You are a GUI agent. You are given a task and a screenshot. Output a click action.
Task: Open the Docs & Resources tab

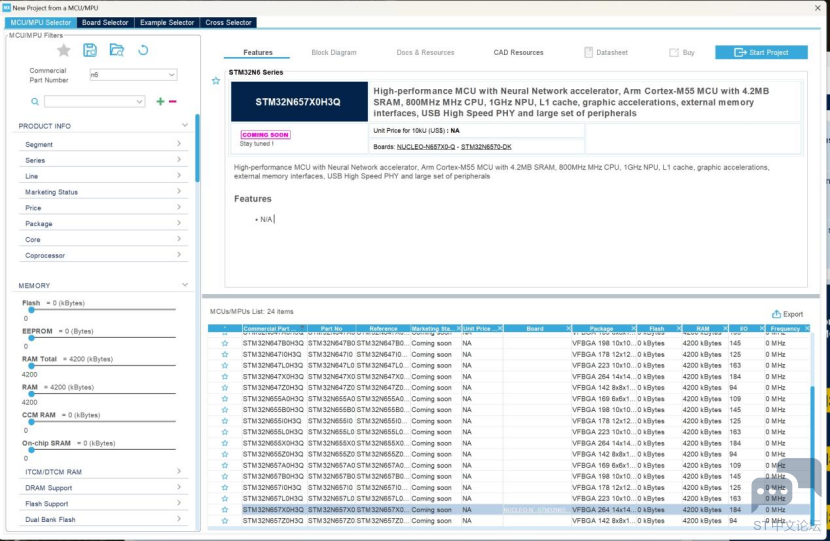pyautogui.click(x=426, y=52)
